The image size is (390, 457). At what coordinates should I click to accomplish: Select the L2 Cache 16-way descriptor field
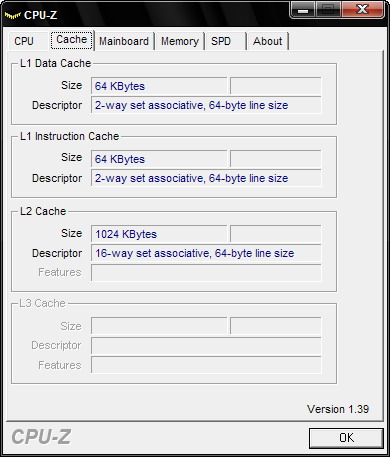206,253
